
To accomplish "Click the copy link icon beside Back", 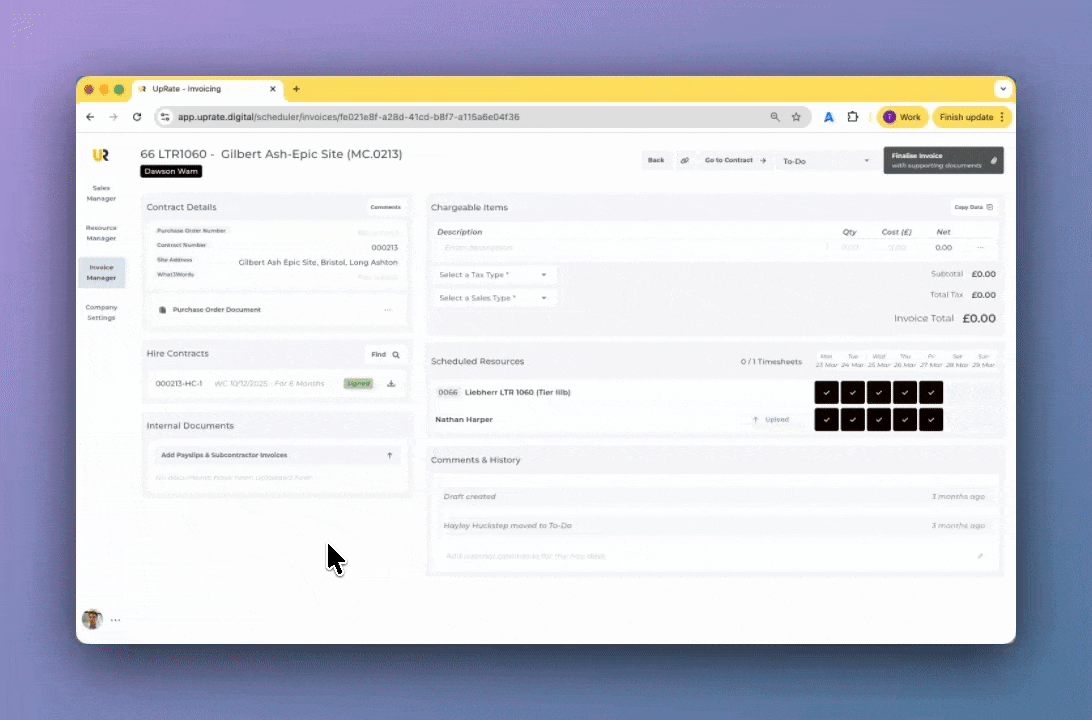I will (685, 160).
